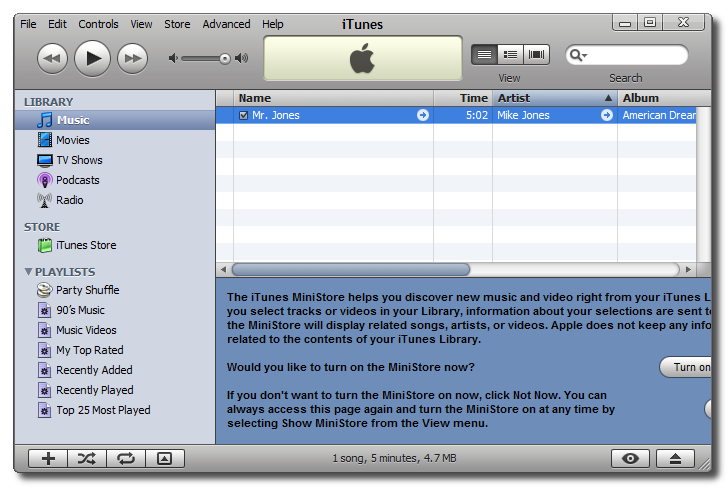Switch to Cover Flow view

(x=537, y=55)
